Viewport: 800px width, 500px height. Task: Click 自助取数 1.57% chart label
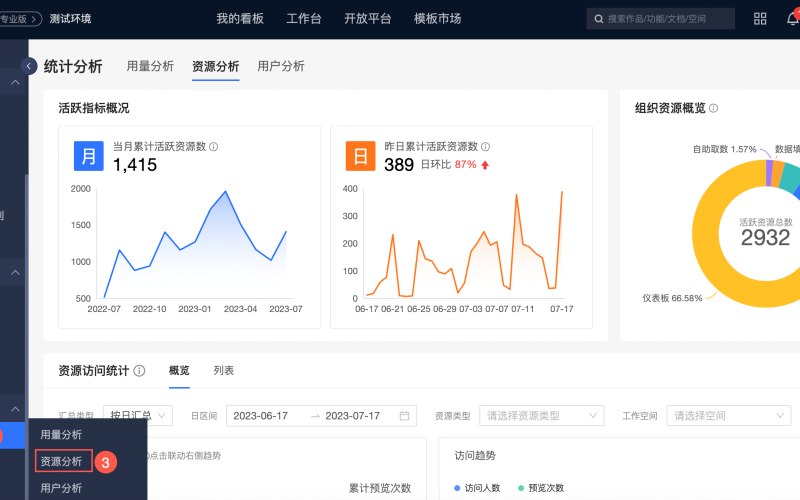point(724,149)
